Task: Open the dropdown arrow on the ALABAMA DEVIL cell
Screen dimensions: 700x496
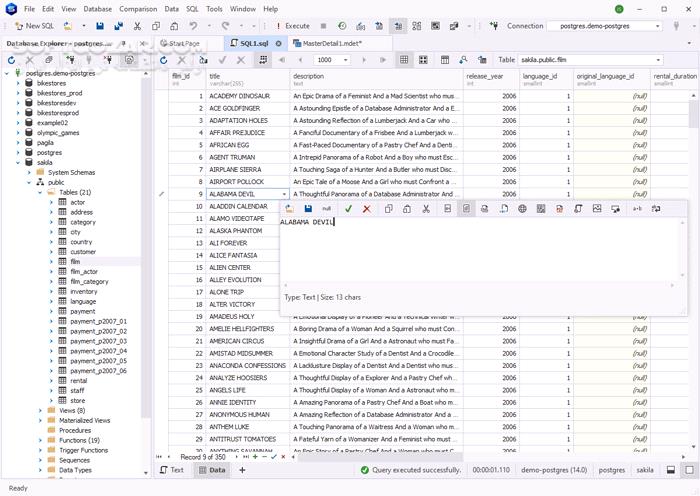Action: tap(284, 194)
